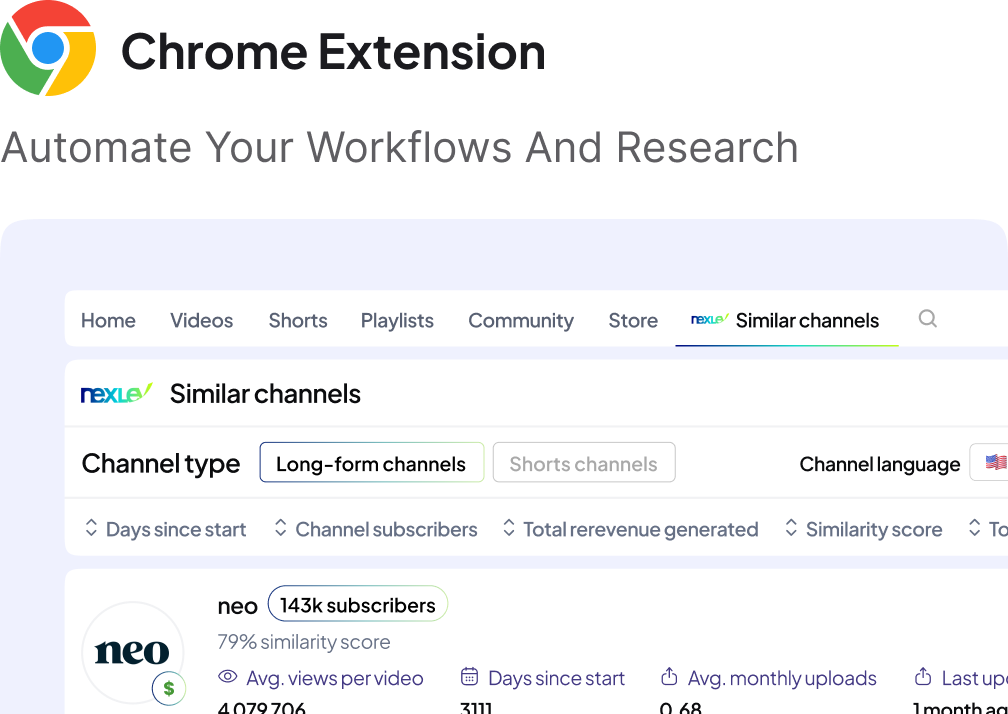Click the upload icon for Avg. monthly uploads

pyautogui.click(x=669, y=677)
